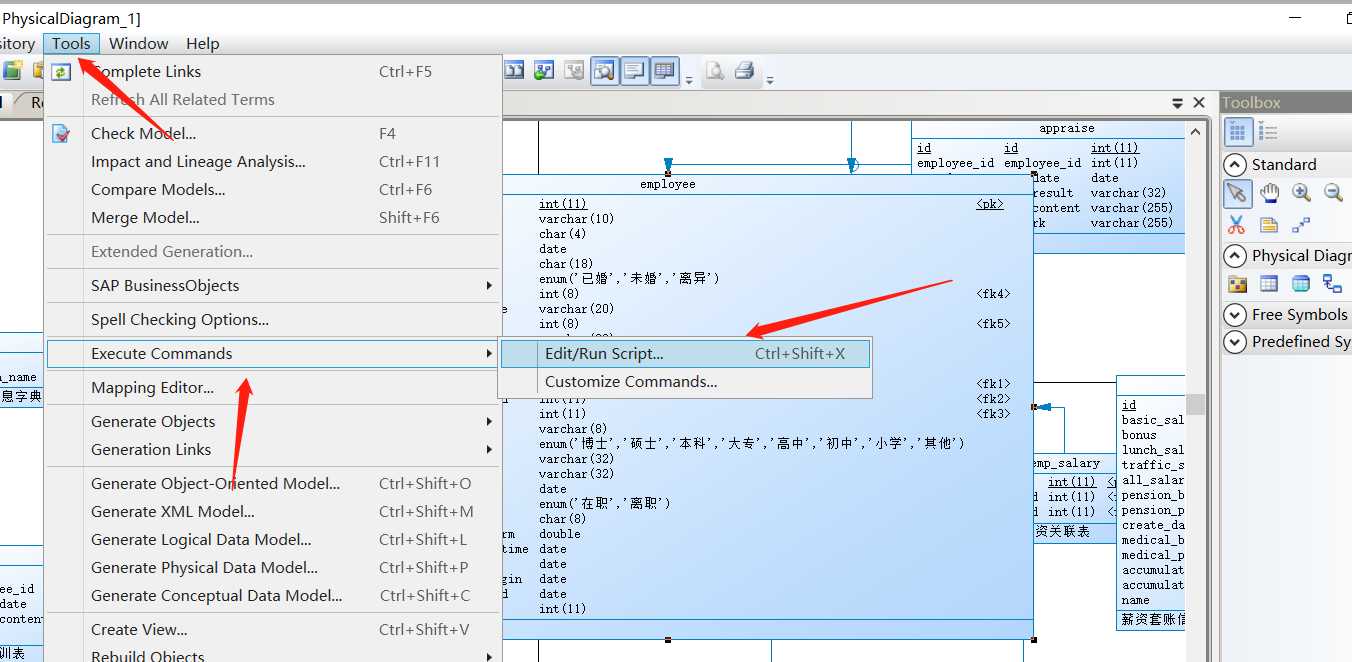This screenshot has height=662, width=1352.
Task: Select the Reference tool in Toolbox
Action: click(1333, 284)
